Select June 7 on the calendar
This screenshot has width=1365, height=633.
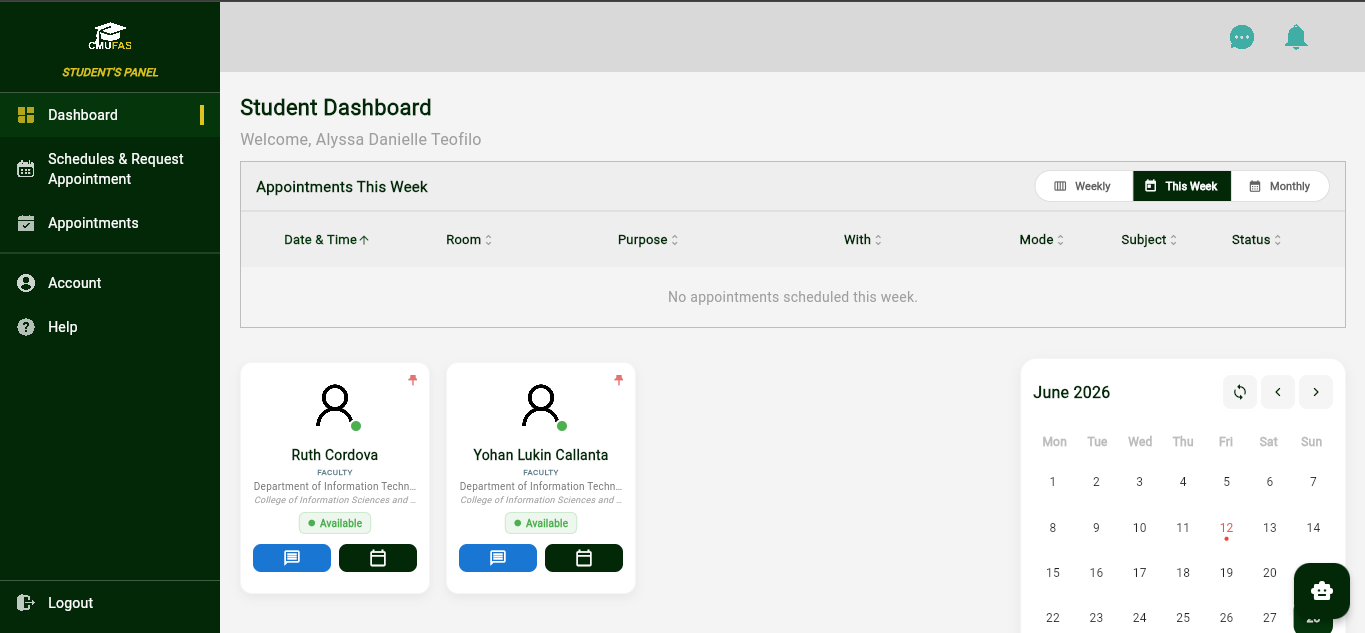point(1313,482)
